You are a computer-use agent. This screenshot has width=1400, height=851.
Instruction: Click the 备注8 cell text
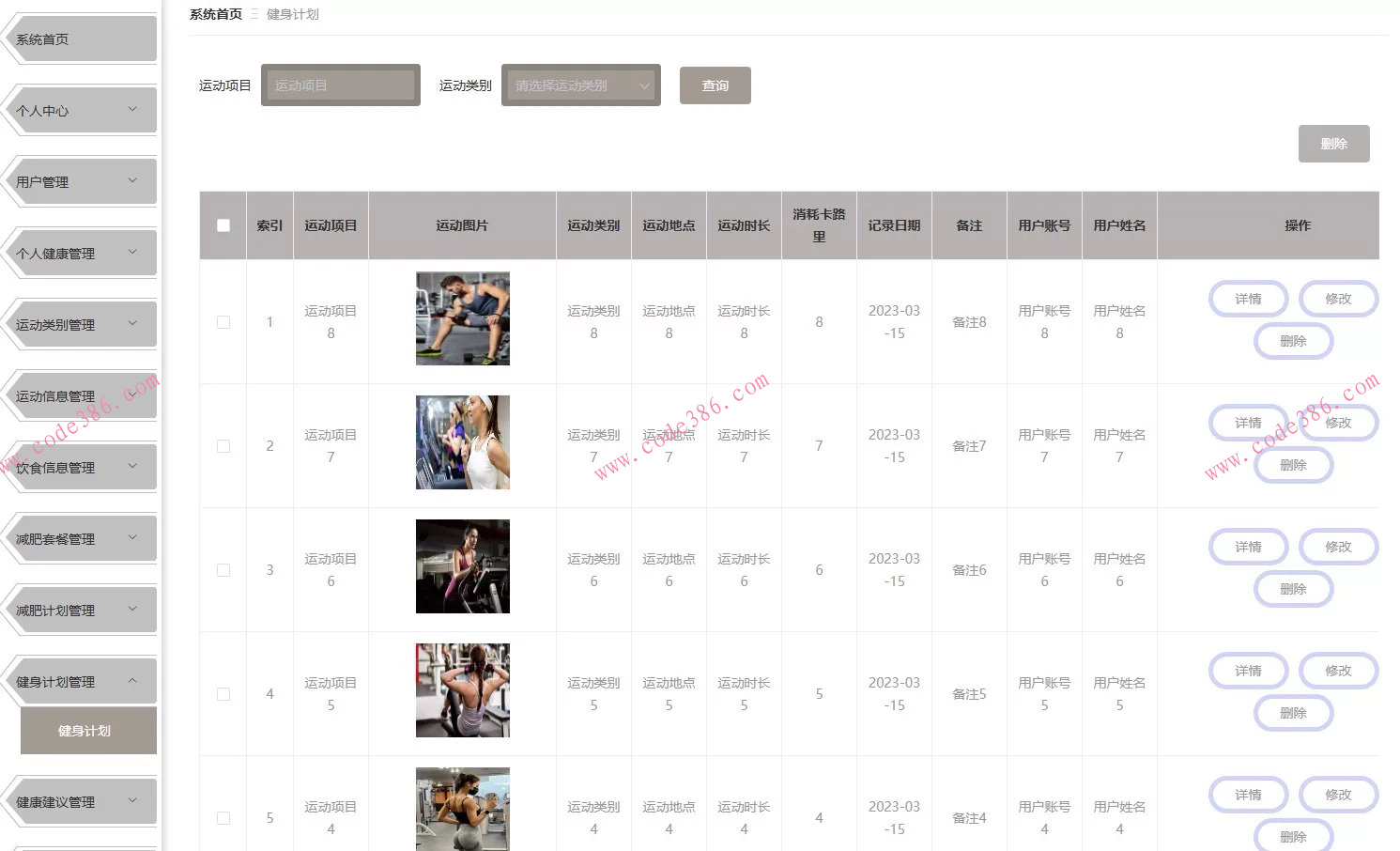969,322
